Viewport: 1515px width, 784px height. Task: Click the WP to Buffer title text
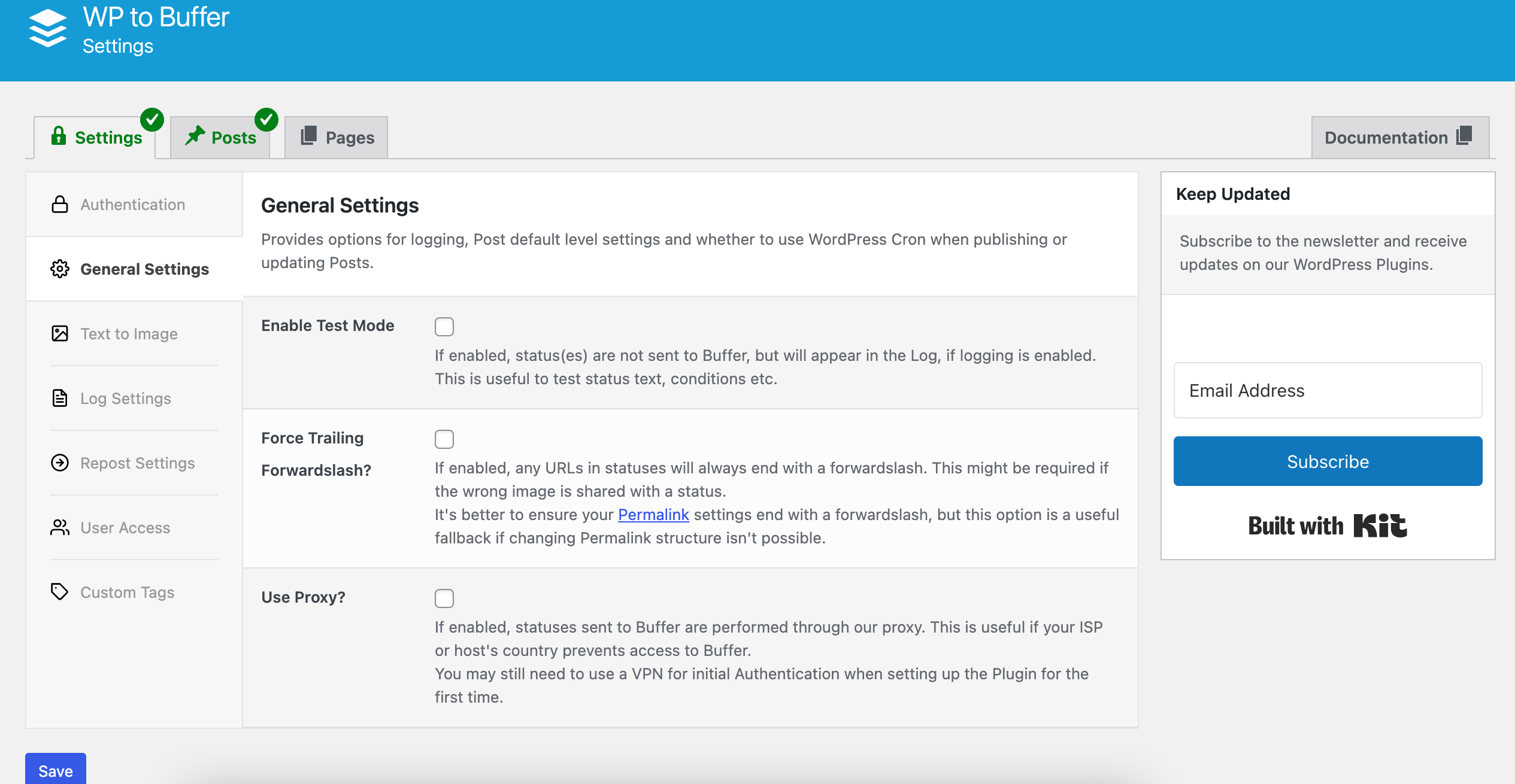[x=156, y=17]
